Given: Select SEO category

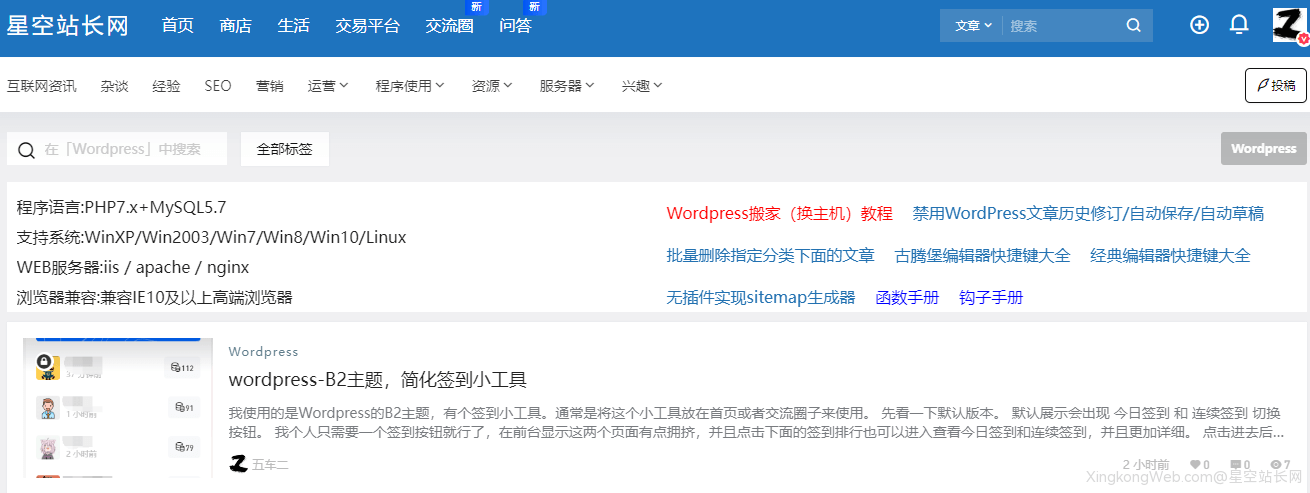Looking at the screenshot, I should click(x=218, y=86).
